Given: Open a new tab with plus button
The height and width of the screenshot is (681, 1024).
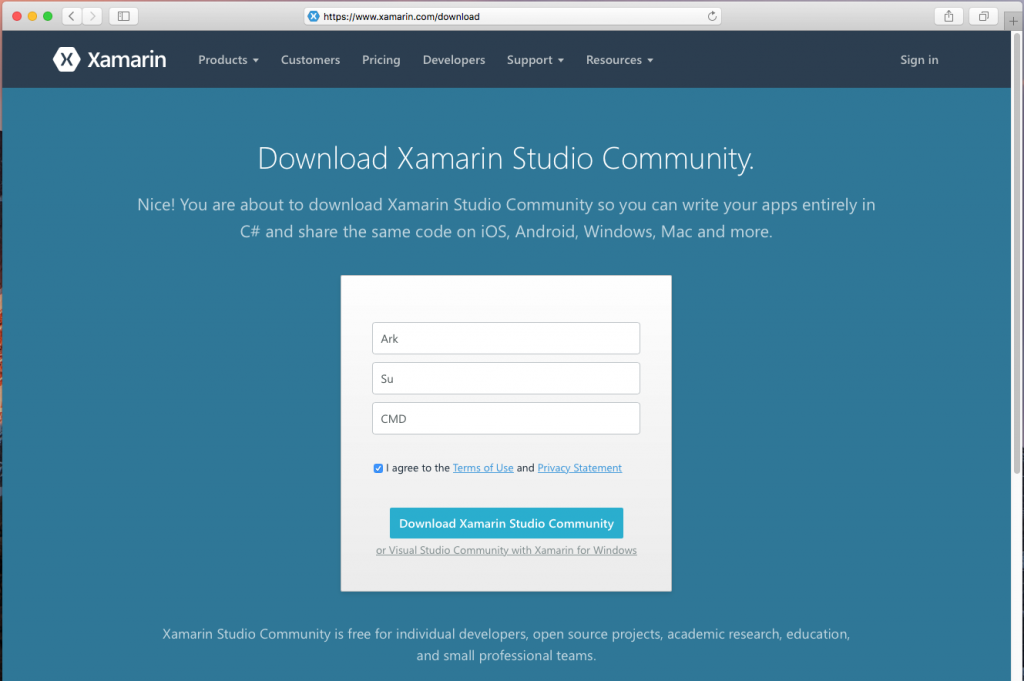Looking at the screenshot, I should pyautogui.click(x=1013, y=20).
